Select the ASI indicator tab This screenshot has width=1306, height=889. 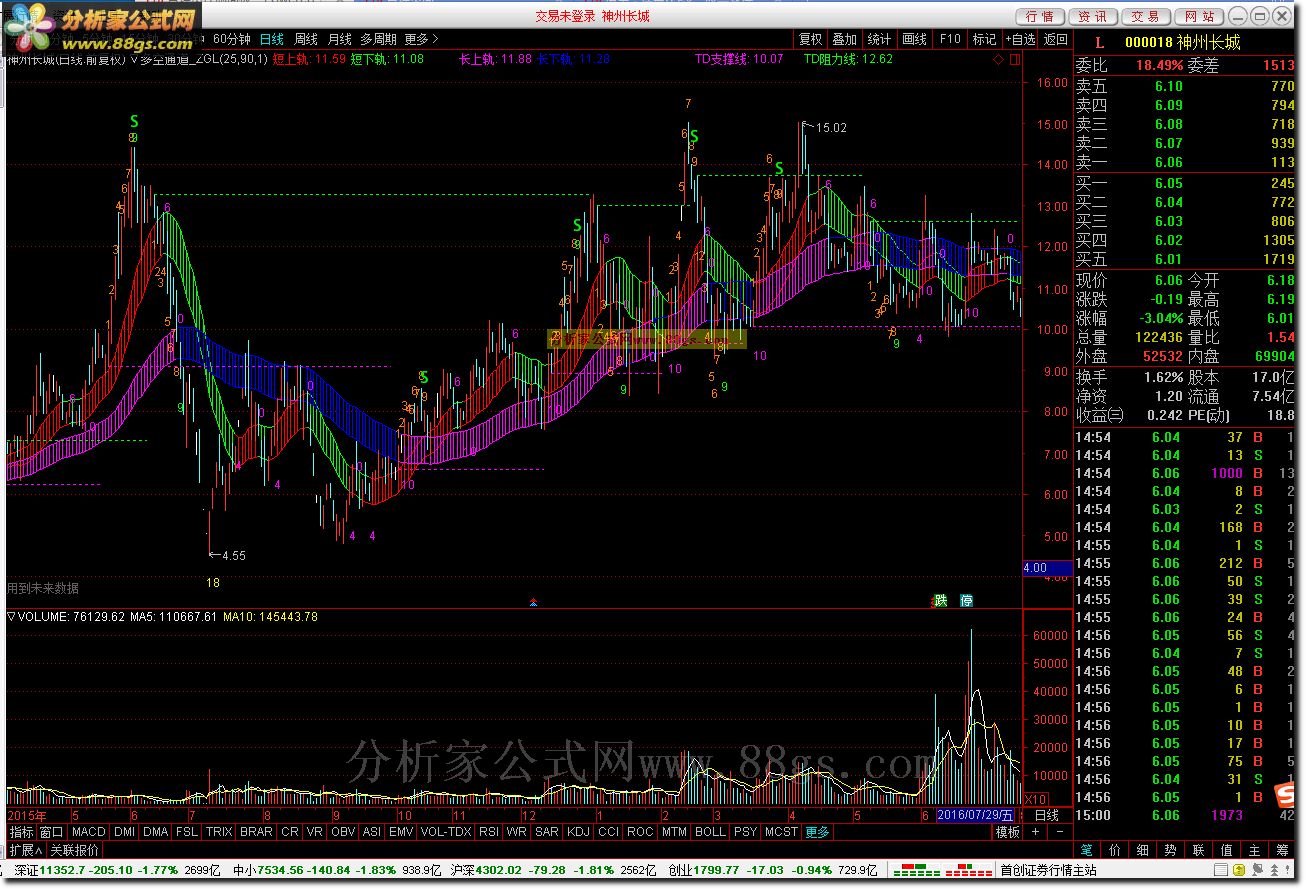point(372,832)
